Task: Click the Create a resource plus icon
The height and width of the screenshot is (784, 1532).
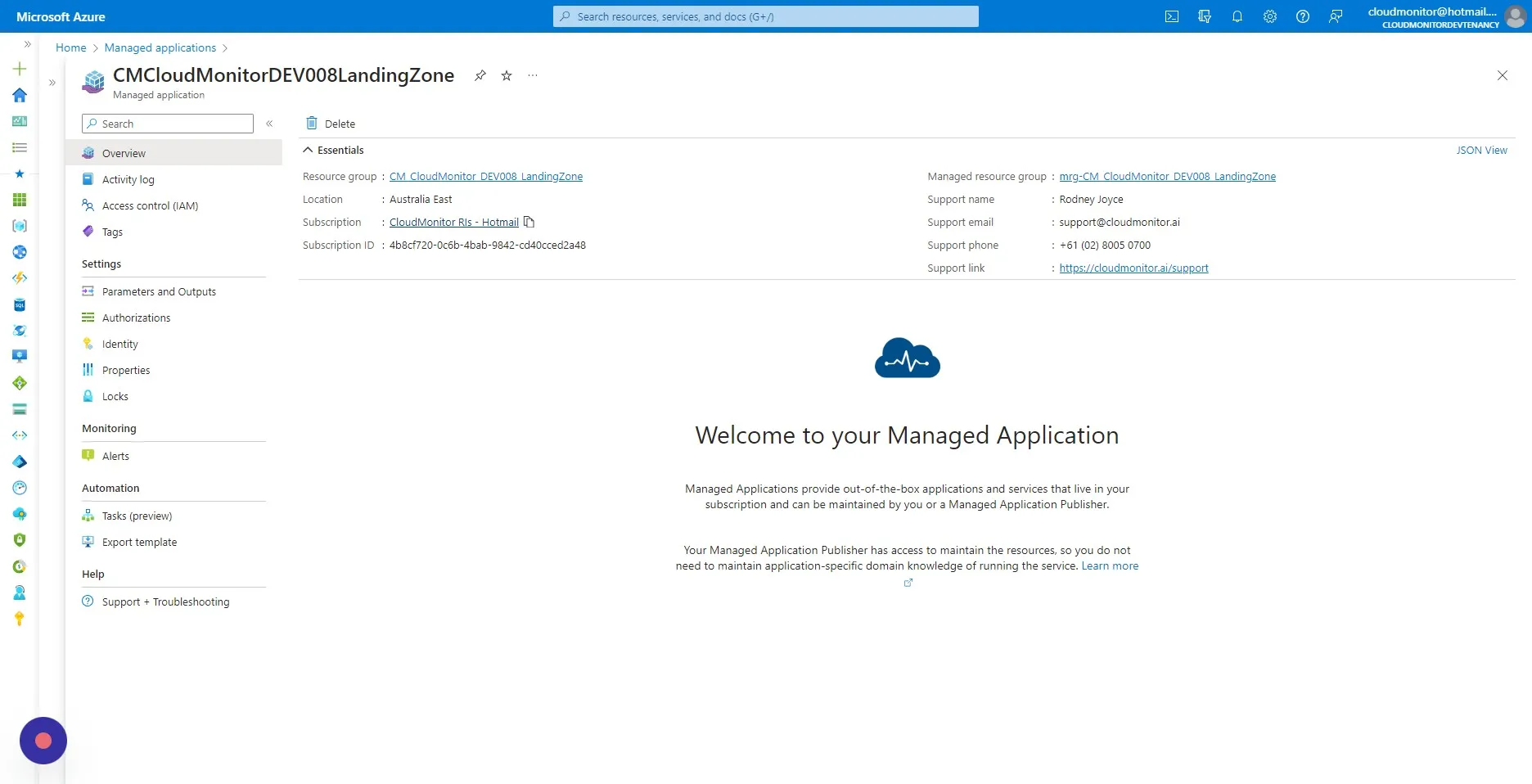Action: [20, 69]
